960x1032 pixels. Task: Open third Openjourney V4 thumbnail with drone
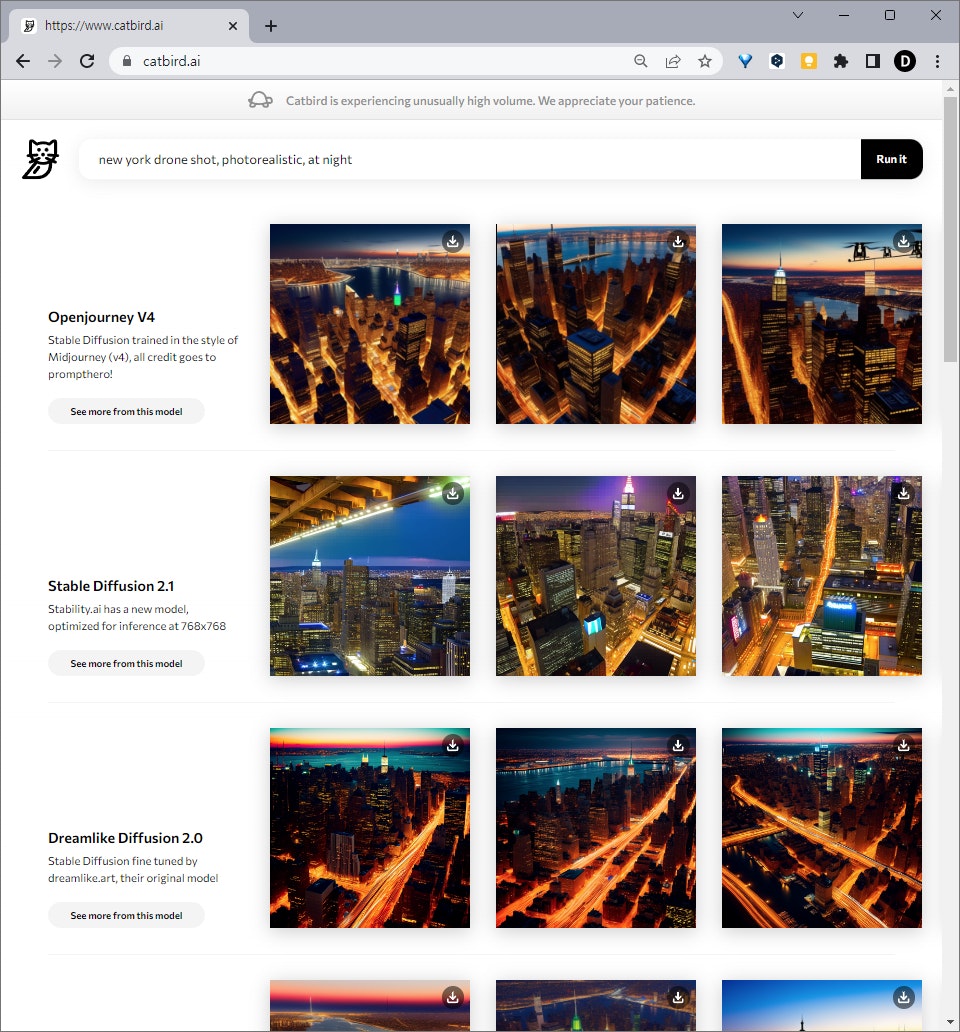click(x=822, y=324)
